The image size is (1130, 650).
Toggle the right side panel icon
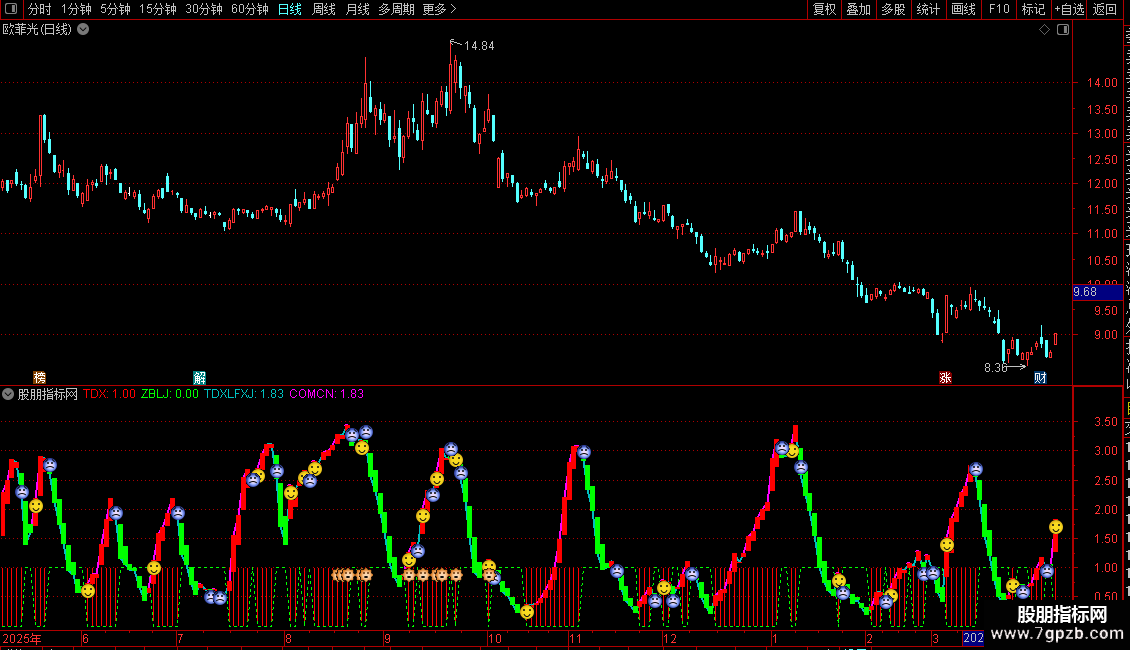(x=1063, y=30)
